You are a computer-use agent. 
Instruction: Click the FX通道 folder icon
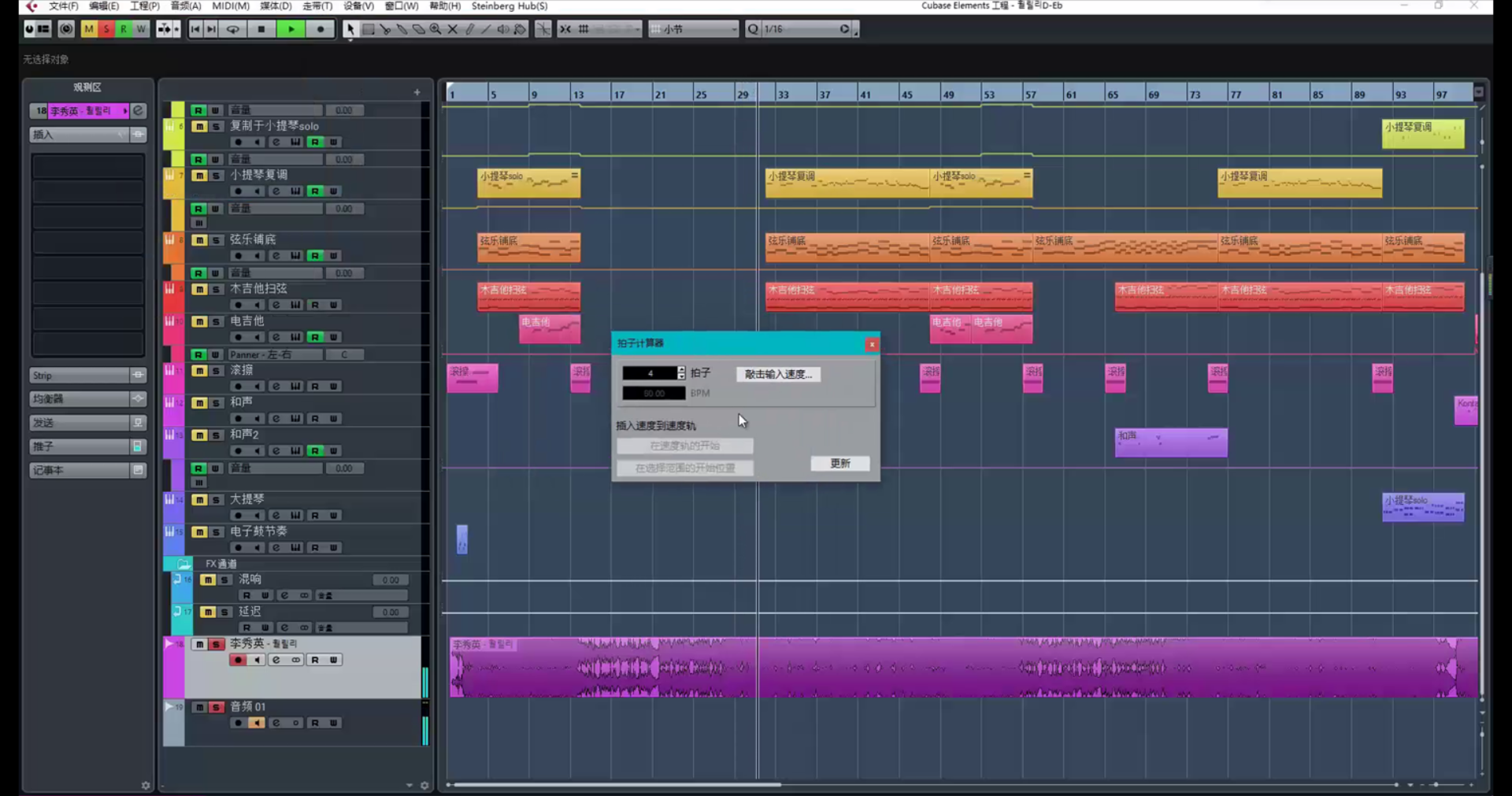click(184, 564)
